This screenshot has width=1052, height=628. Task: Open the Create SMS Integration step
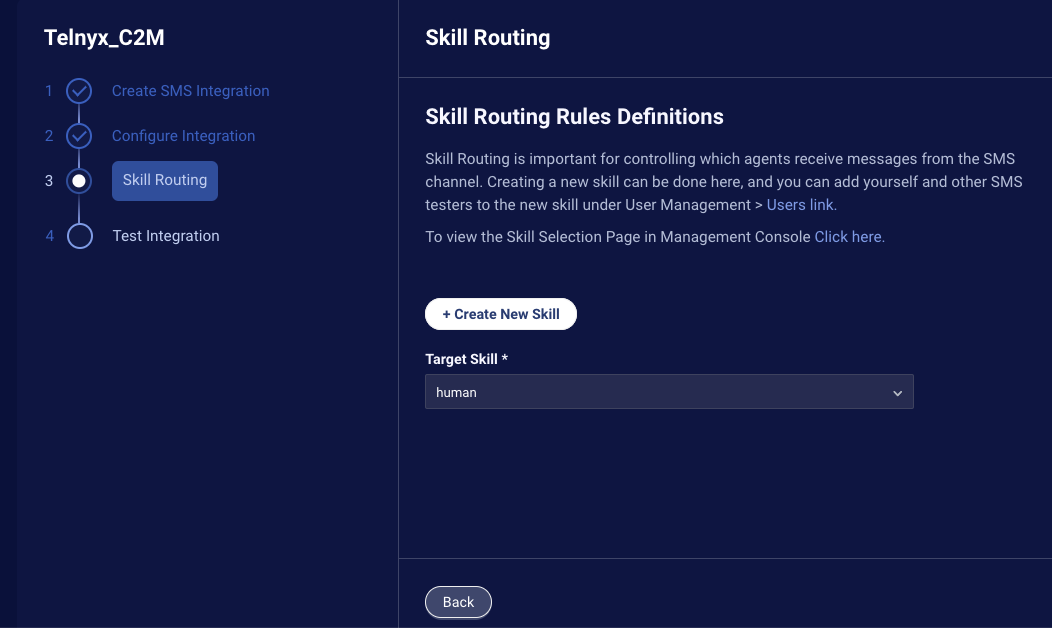191,91
